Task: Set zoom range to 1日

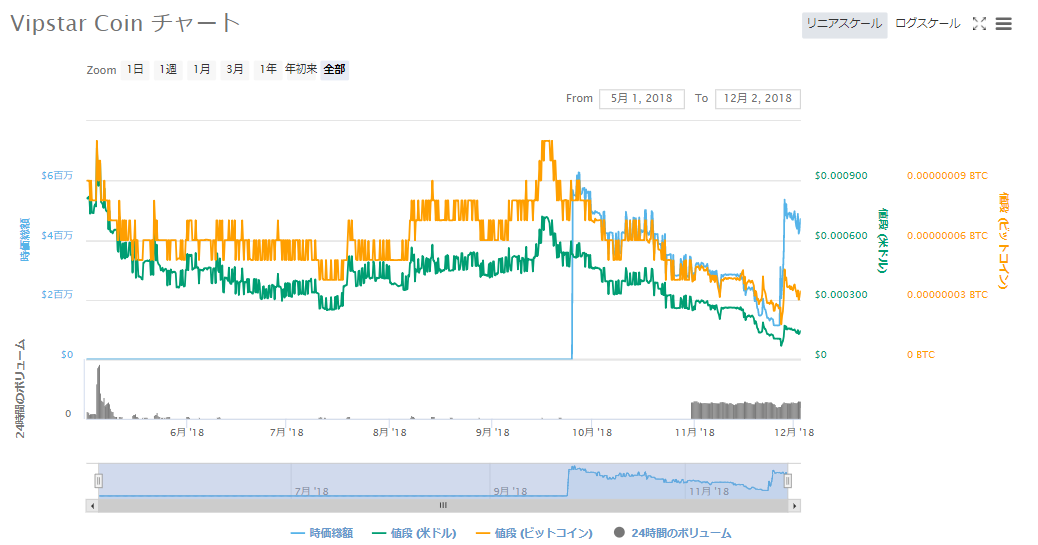Action: coord(135,70)
